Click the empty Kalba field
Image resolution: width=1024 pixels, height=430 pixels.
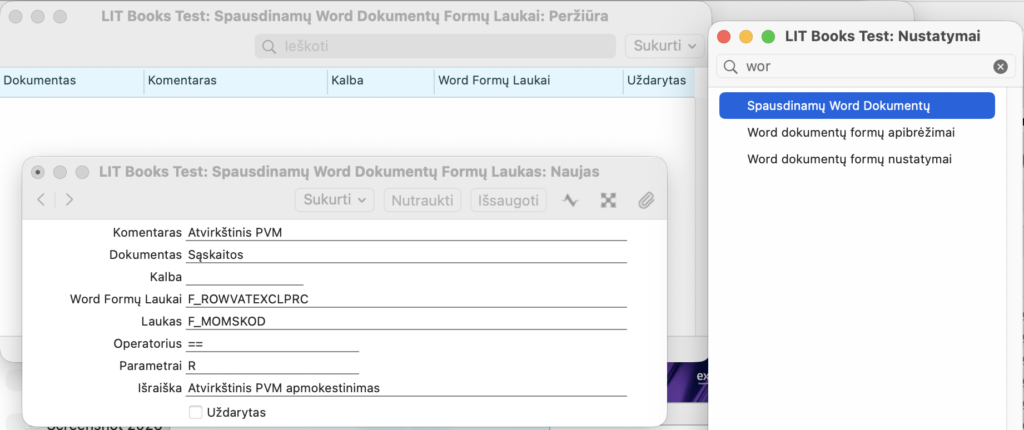(x=244, y=277)
